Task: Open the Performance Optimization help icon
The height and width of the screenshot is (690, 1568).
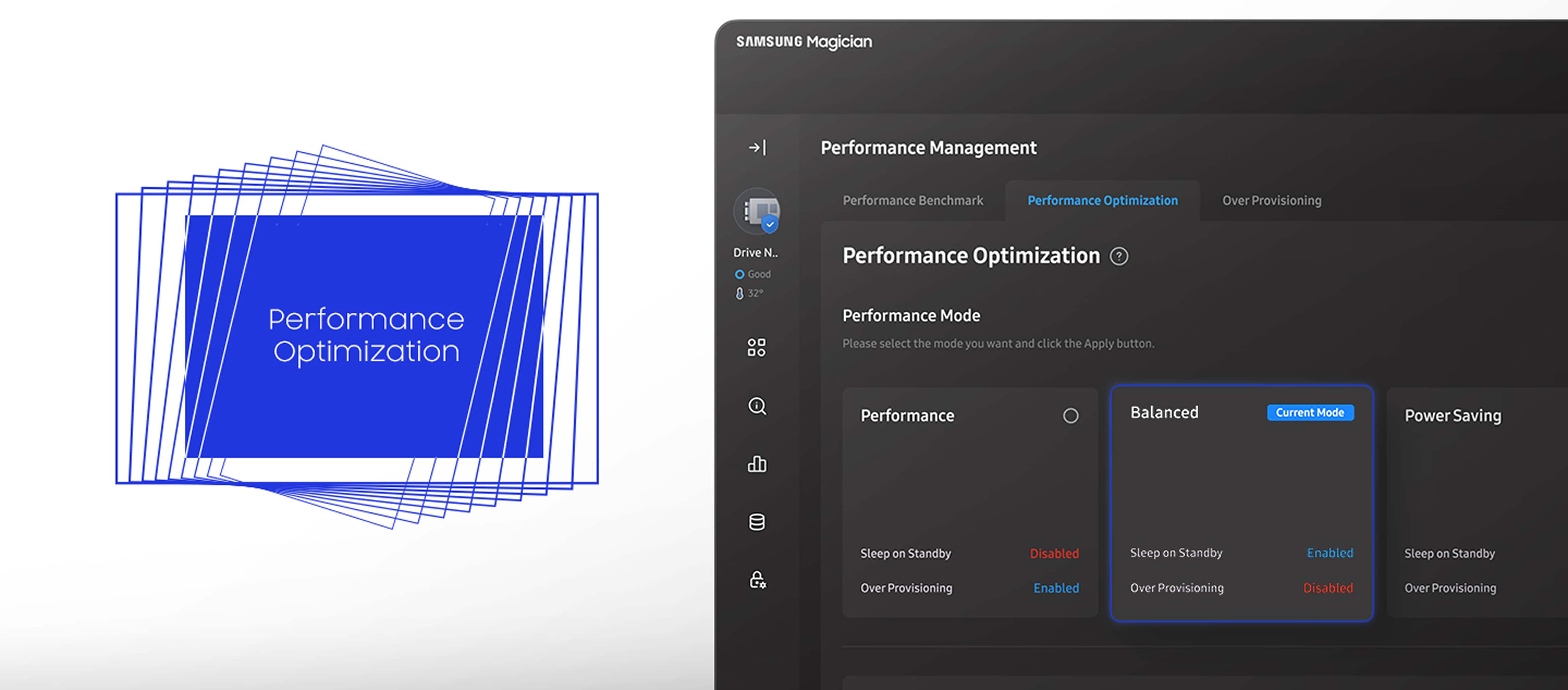Action: click(x=1120, y=256)
